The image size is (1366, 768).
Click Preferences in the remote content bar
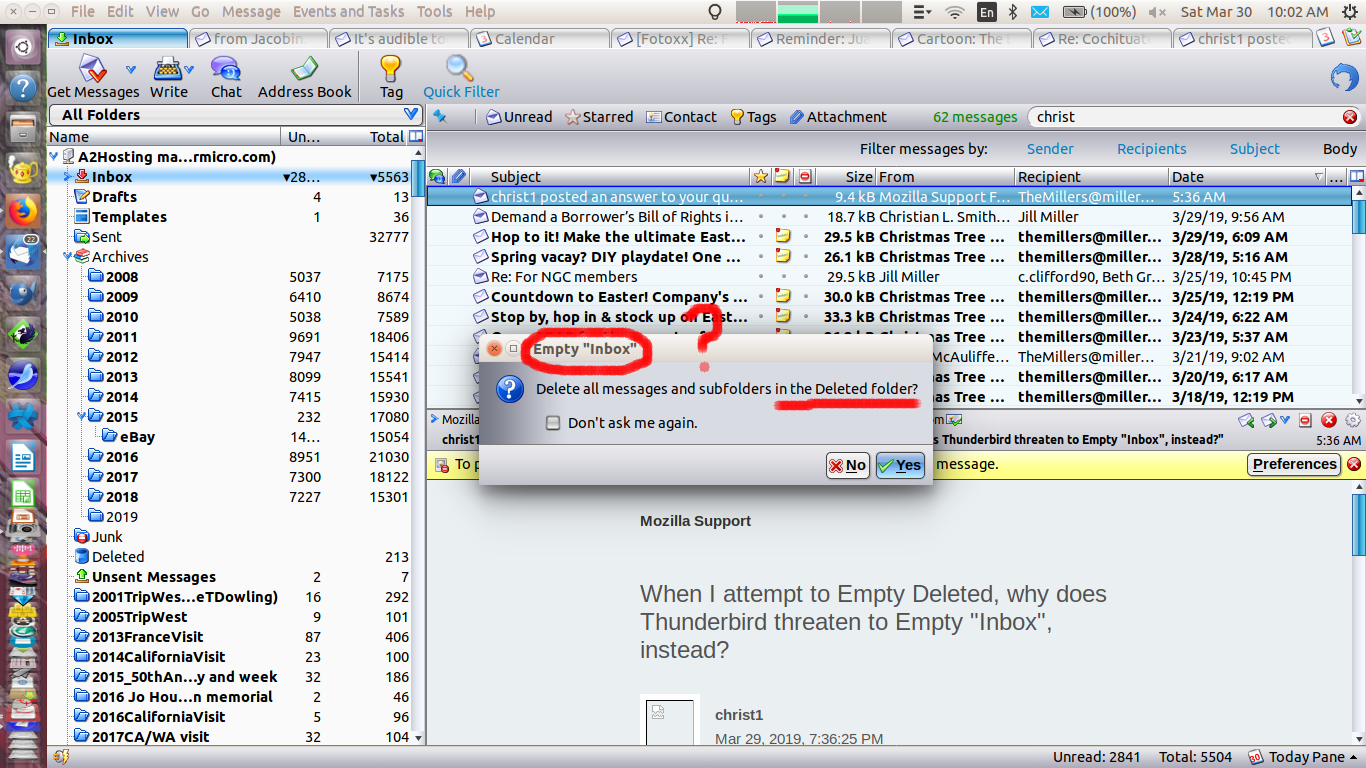(1294, 464)
